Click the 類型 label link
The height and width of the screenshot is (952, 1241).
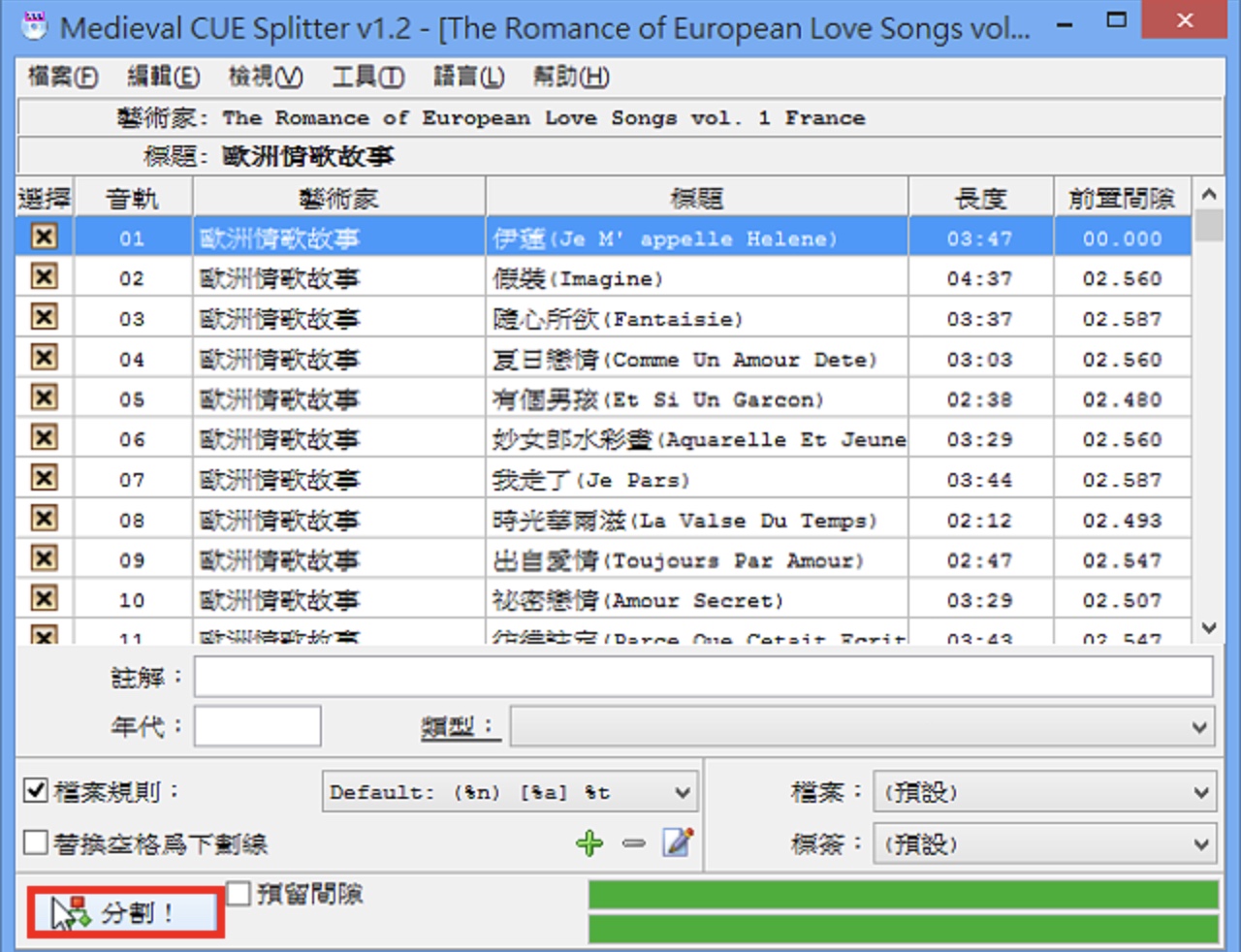tap(459, 726)
